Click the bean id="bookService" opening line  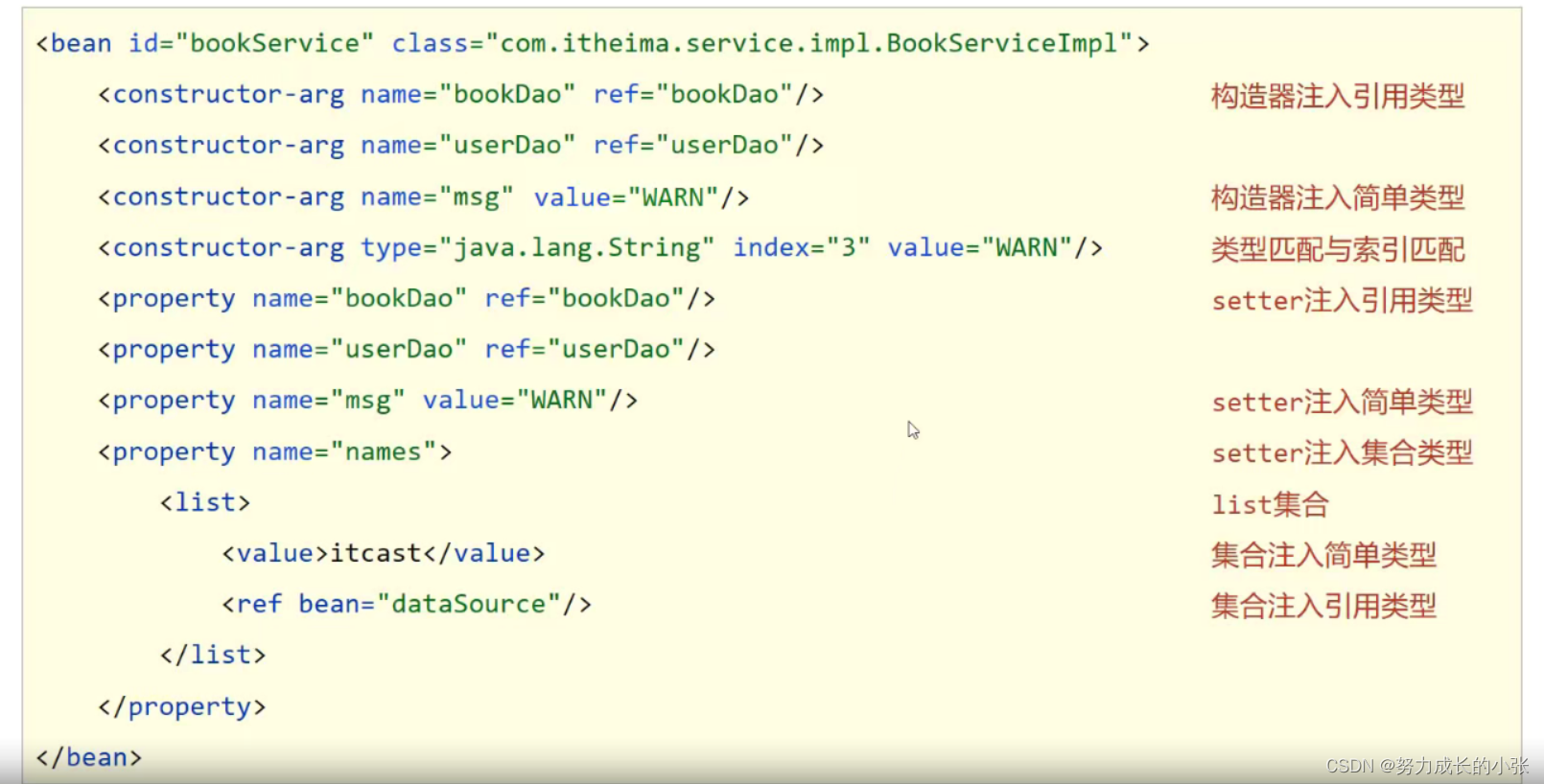pyautogui.click(x=593, y=43)
